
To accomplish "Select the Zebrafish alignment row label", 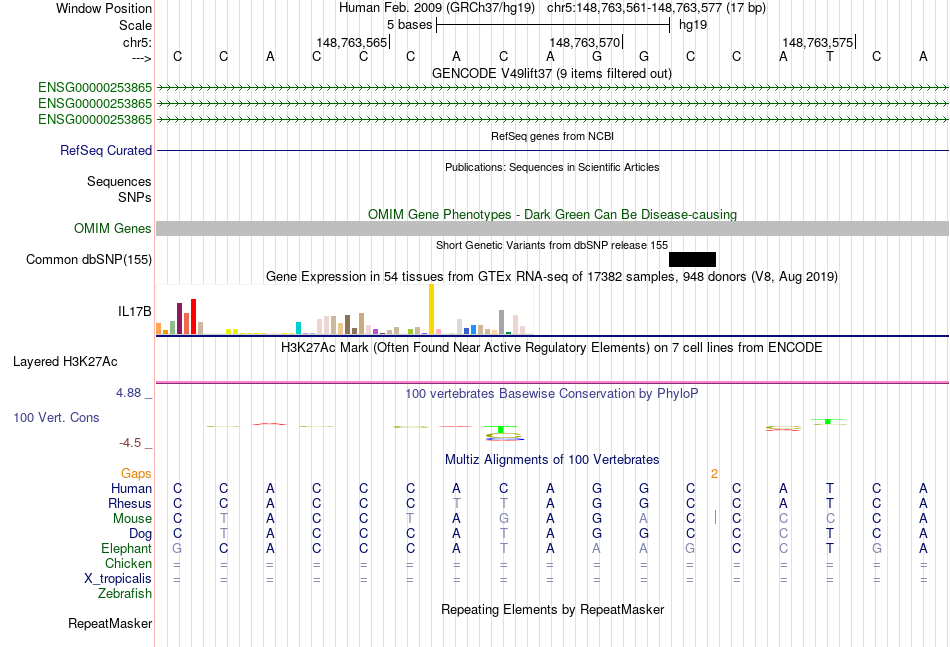I will [125, 594].
